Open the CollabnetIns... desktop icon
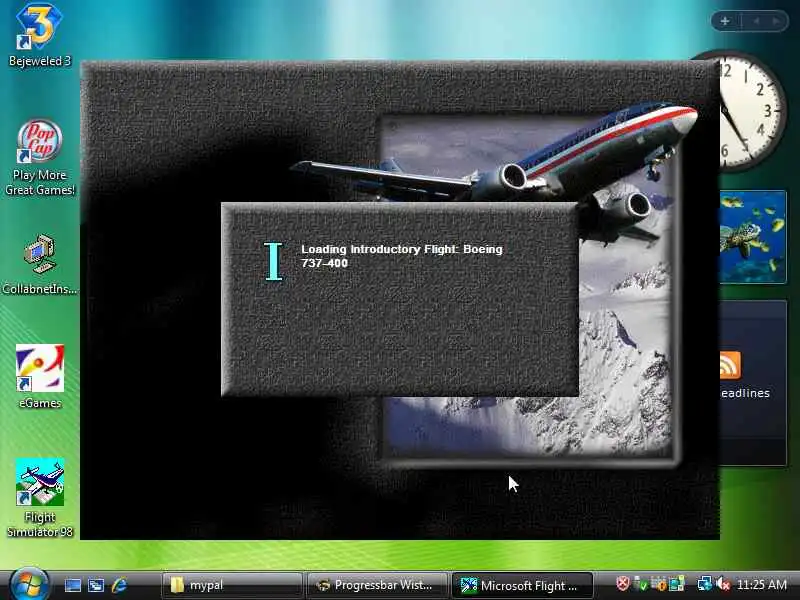Screen dimensions: 800x600 click(39, 264)
